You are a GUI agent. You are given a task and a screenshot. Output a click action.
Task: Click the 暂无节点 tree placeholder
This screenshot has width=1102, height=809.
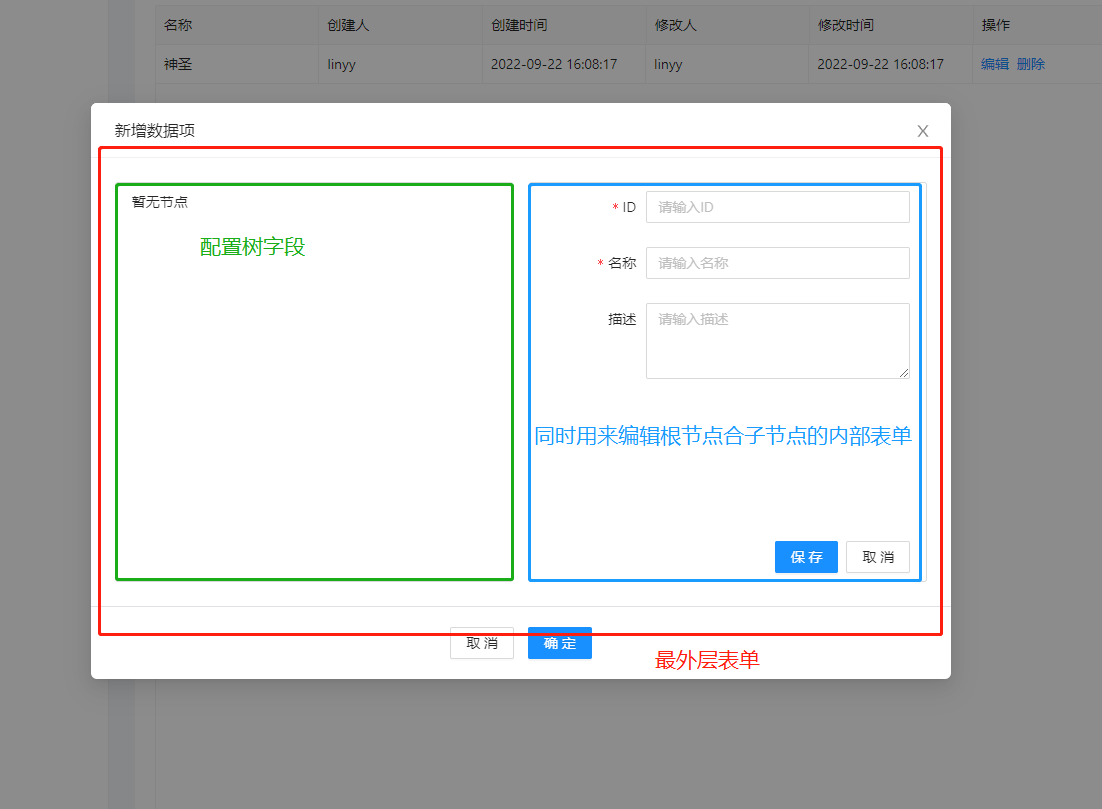[x=160, y=201]
